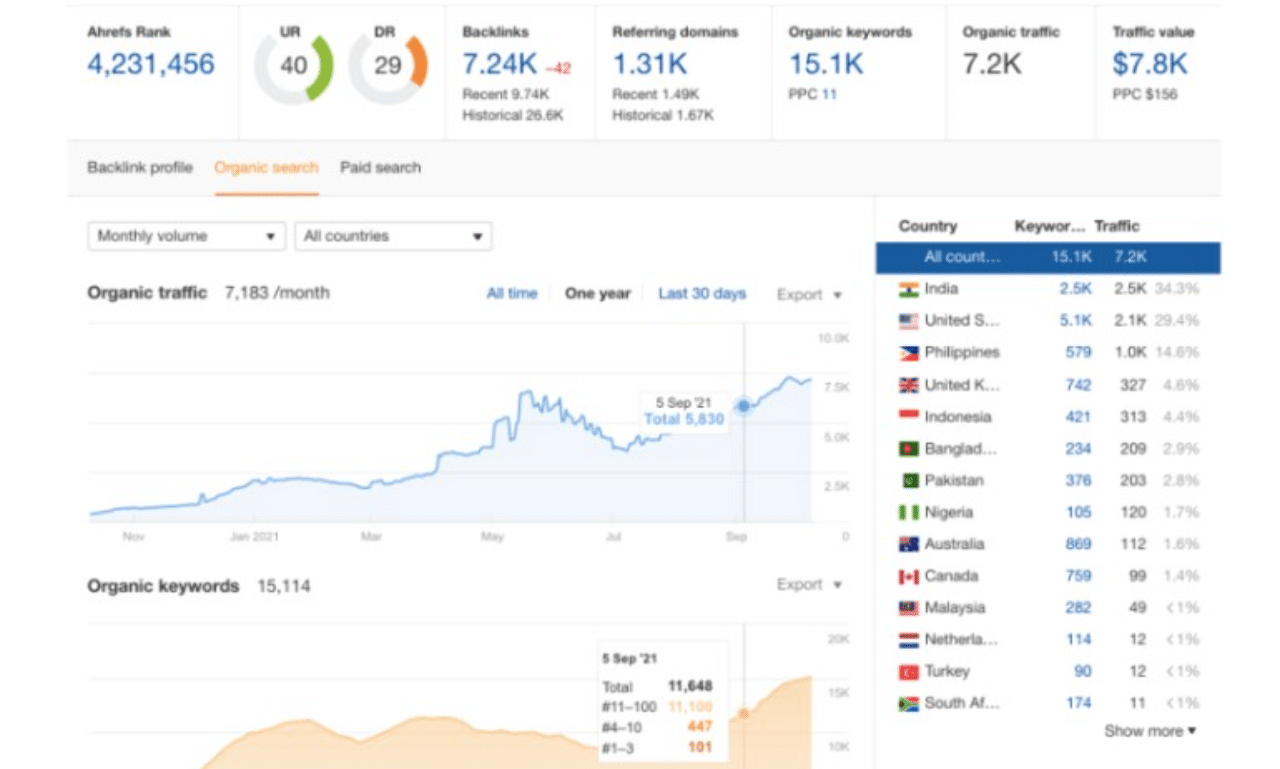Screen dimensions: 1280x769
Task: Click the UR 40 donut gauge
Action: click(x=294, y=67)
